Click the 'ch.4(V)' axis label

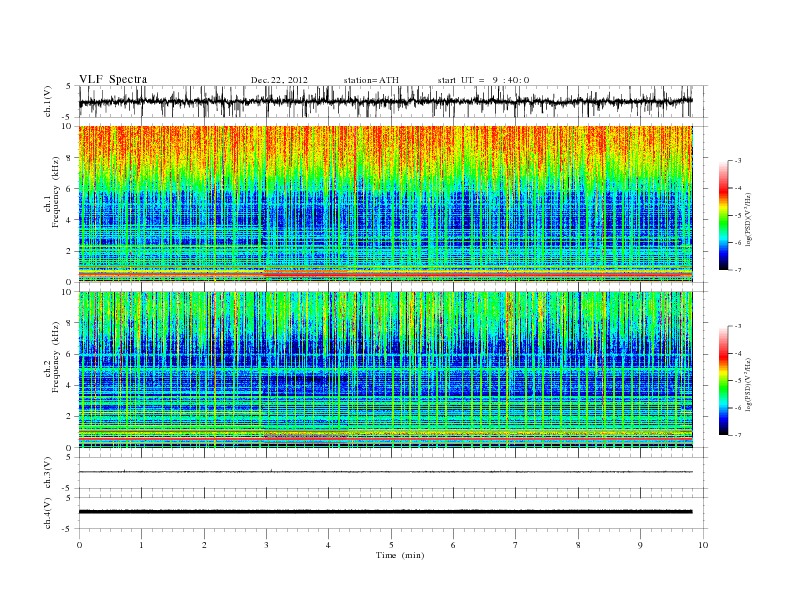point(47,513)
